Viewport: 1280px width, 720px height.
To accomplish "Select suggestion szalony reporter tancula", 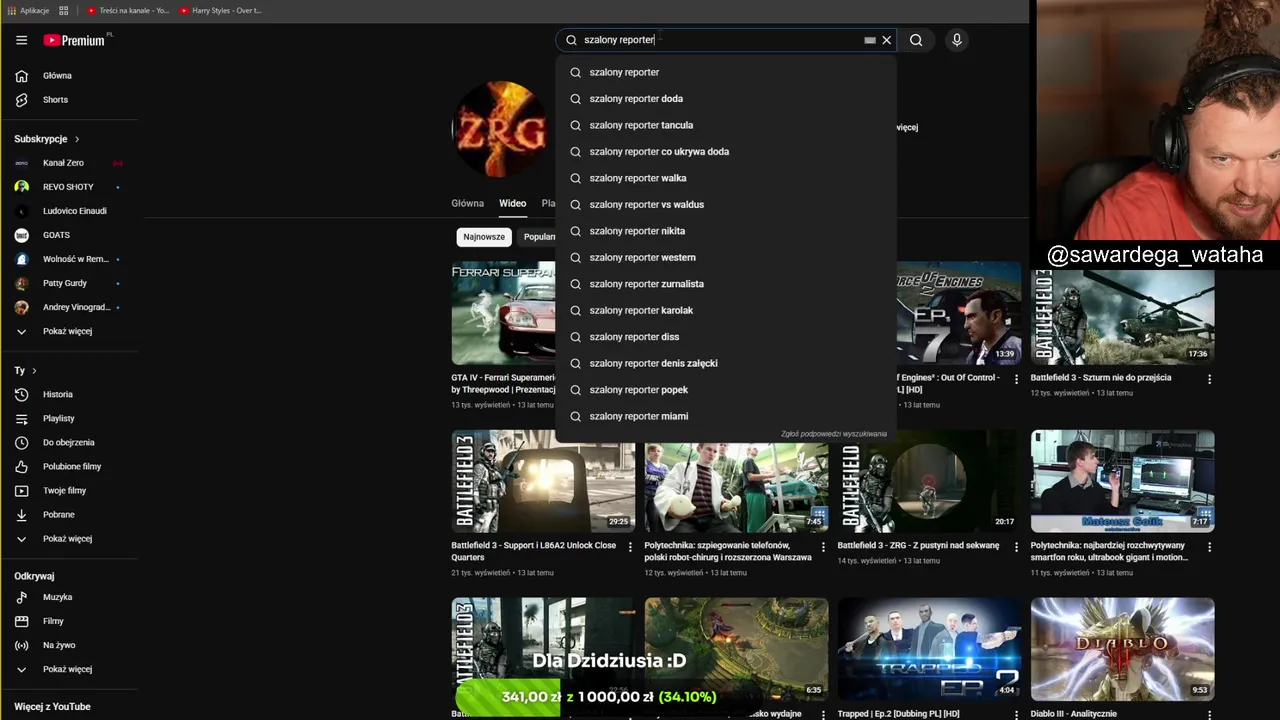I will tap(726, 125).
